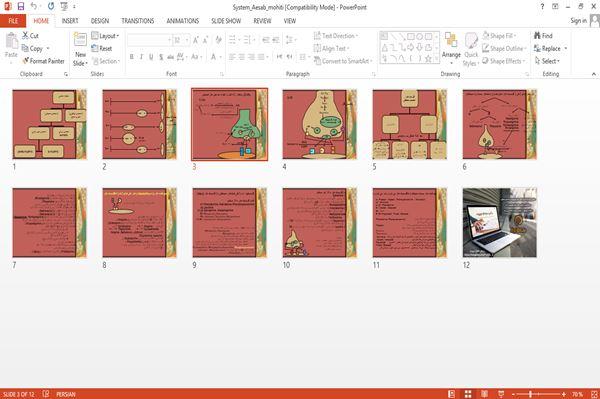Click Format Painter brush

[x=43, y=61]
